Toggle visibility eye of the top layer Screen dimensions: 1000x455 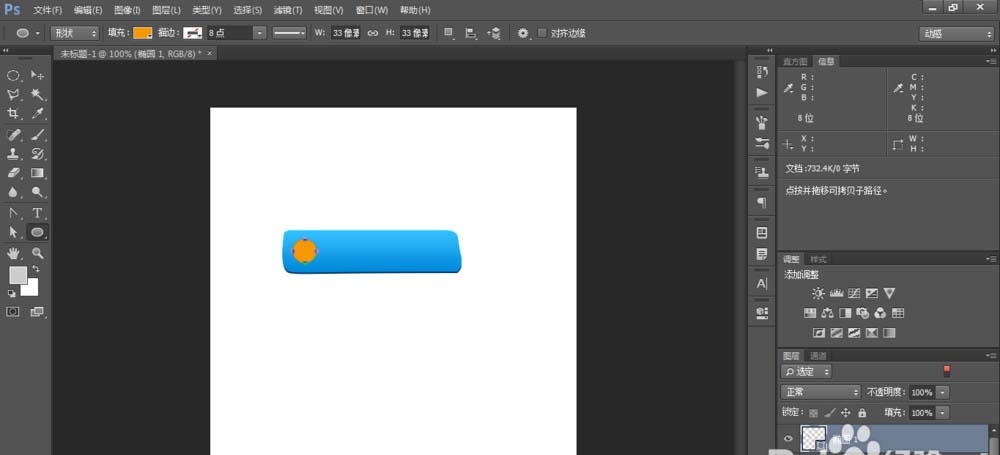(788, 438)
